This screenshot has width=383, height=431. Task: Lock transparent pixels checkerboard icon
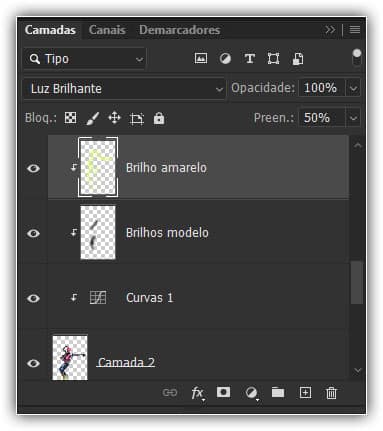click(70, 118)
